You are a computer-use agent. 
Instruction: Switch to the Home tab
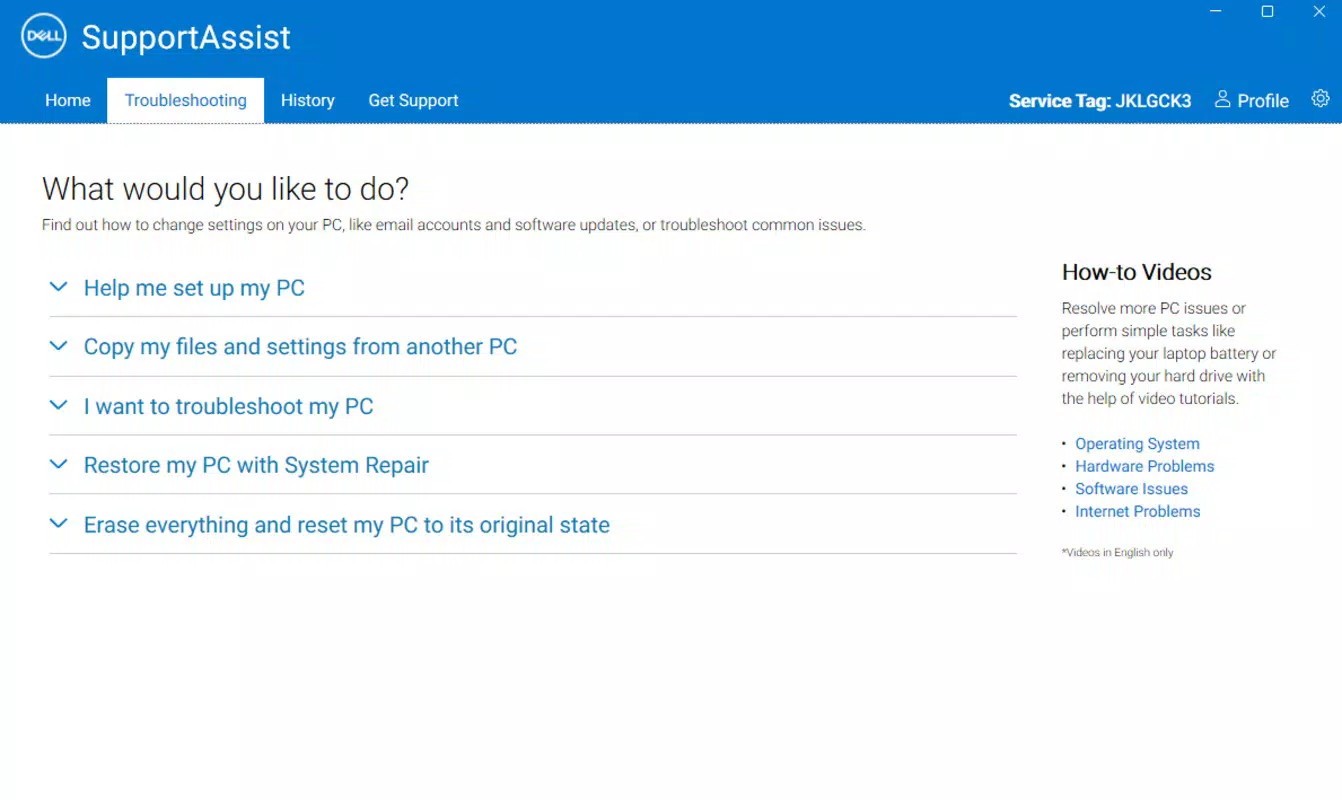(x=68, y=100)
